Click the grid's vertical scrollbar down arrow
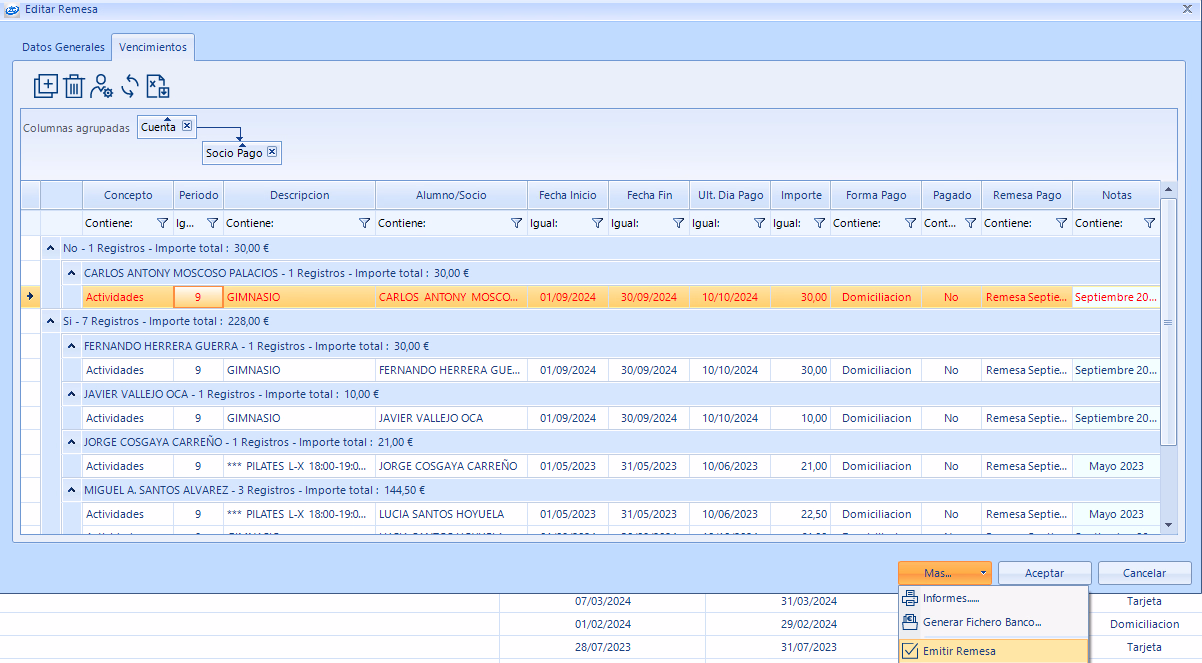 [1167, 523]
